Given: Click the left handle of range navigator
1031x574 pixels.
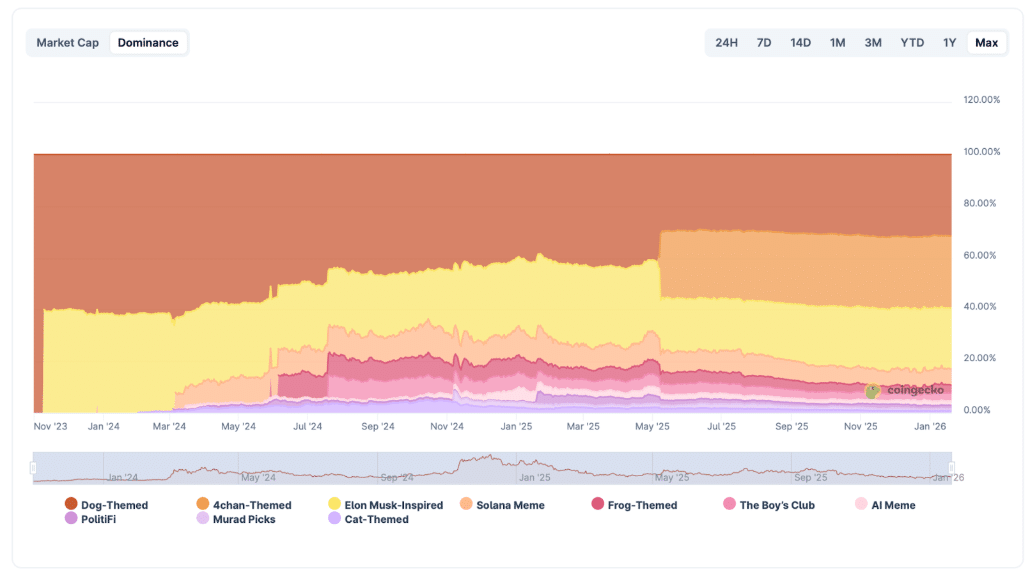Looking at the screenshot, I should pos(34,468).
